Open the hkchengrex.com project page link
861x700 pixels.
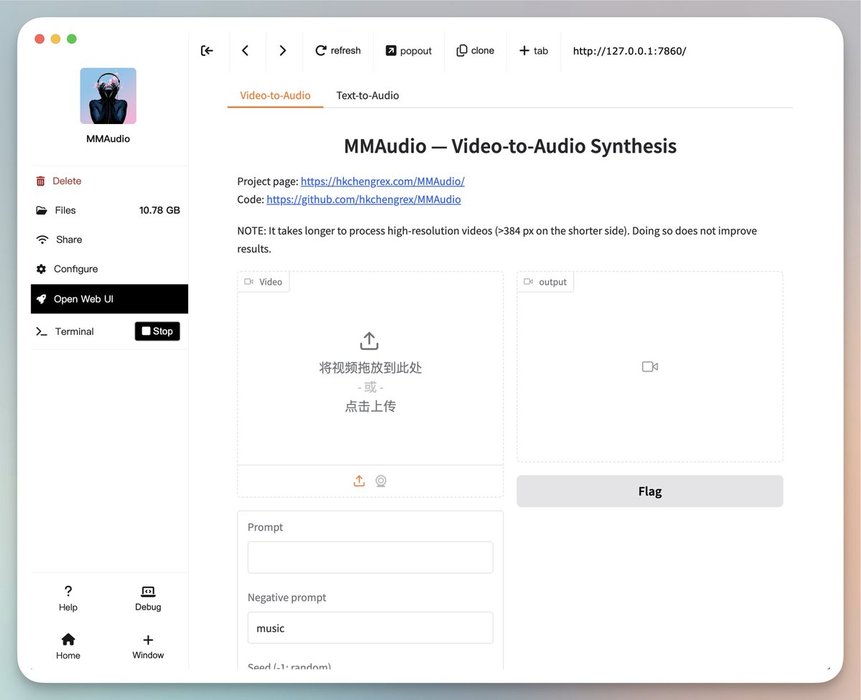tap(382, 182)
